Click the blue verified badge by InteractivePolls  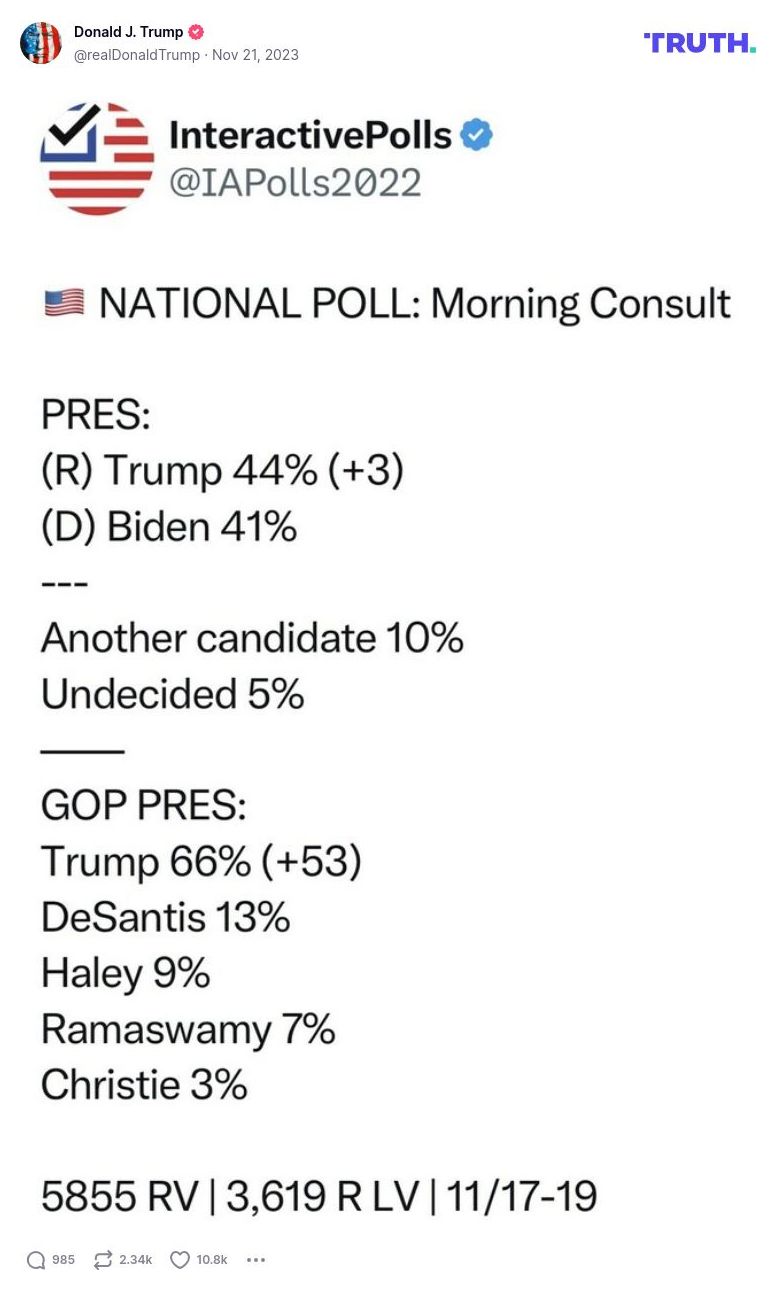[476, 135]
